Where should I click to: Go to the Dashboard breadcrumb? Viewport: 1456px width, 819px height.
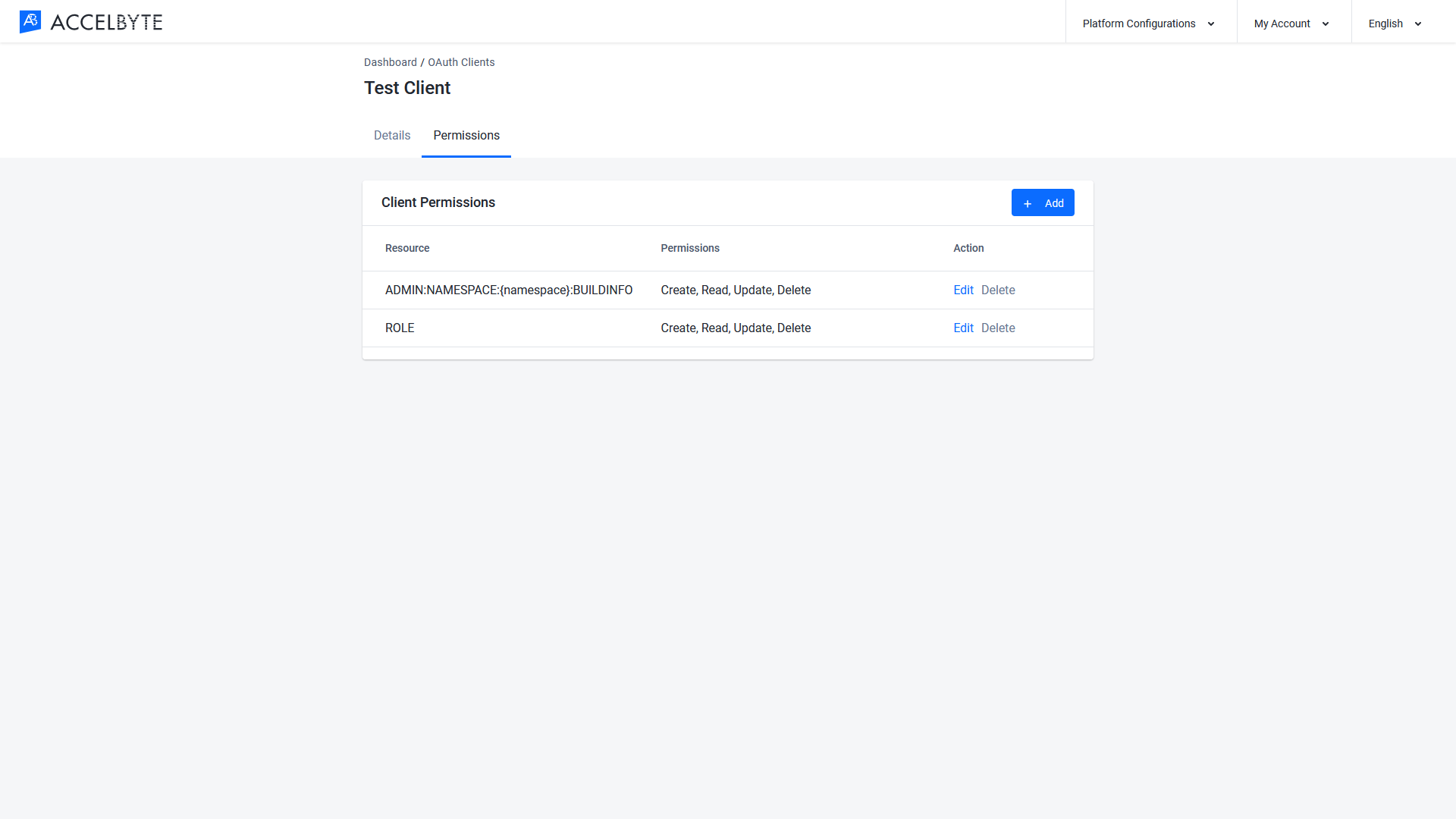[391, 62]
